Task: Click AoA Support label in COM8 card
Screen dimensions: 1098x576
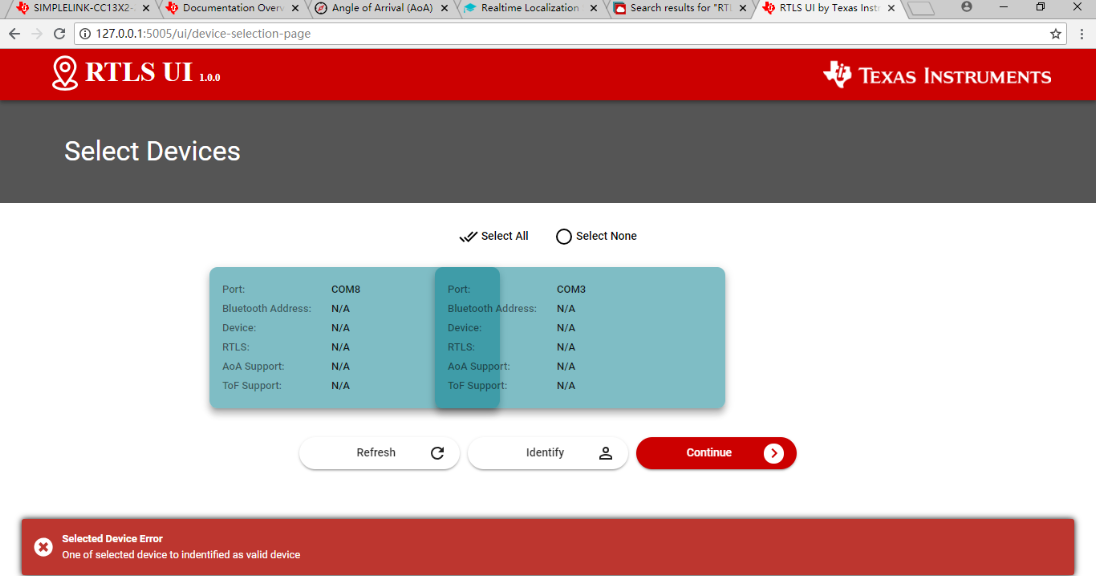Action: (253, 366)
